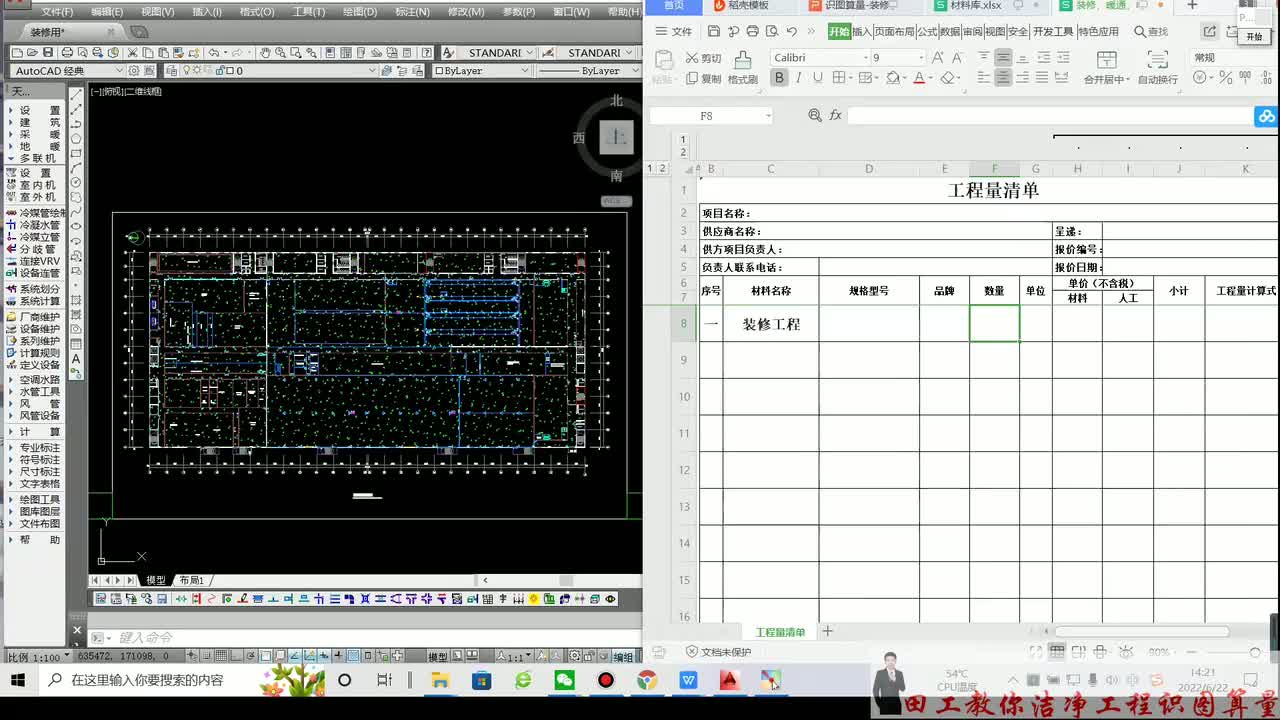This screenshot has height=720, width=1280.
Task: Add a new sheet with plus button
Action: 827,631
